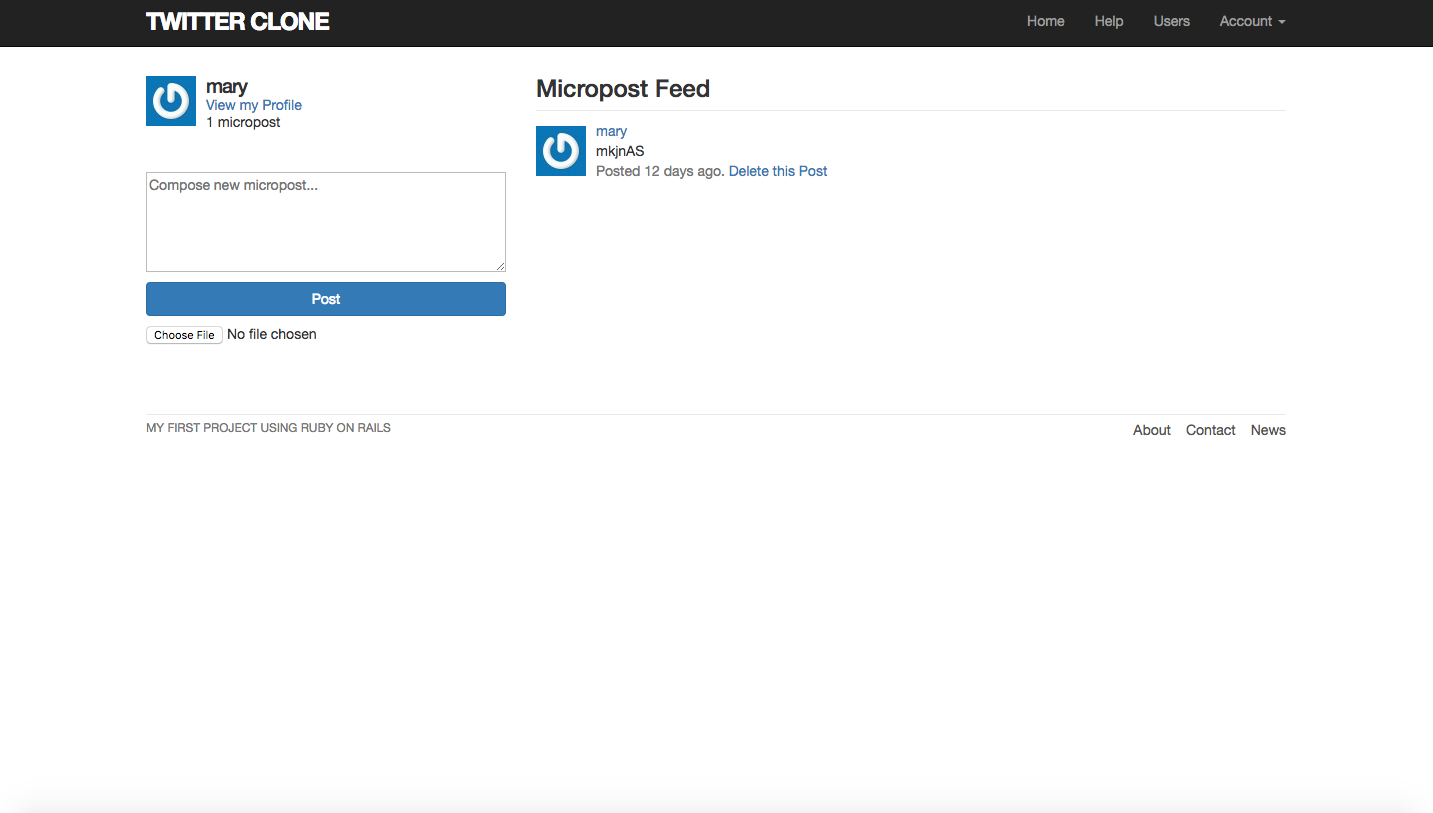Focus the Compose new micropost text area
Screen dimensions: 1433x813
point(326,222)
